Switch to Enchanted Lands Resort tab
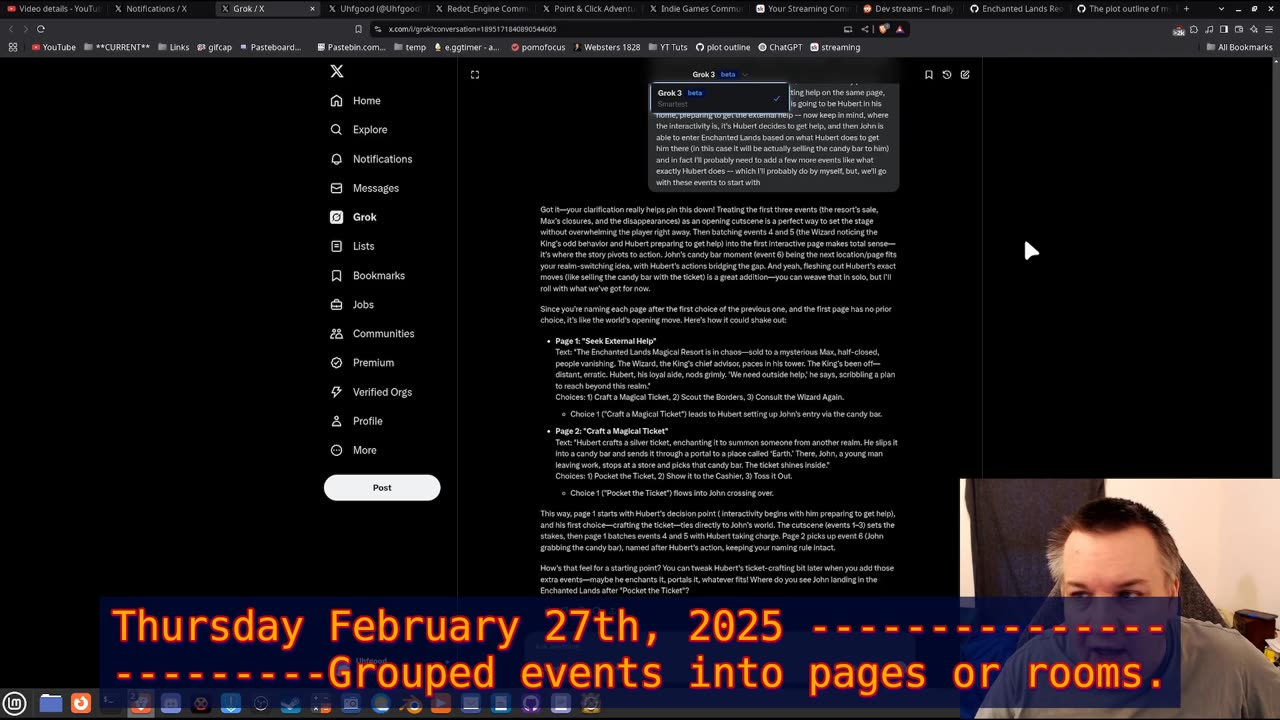1280x720 pixels. (x=1017, y=8)
